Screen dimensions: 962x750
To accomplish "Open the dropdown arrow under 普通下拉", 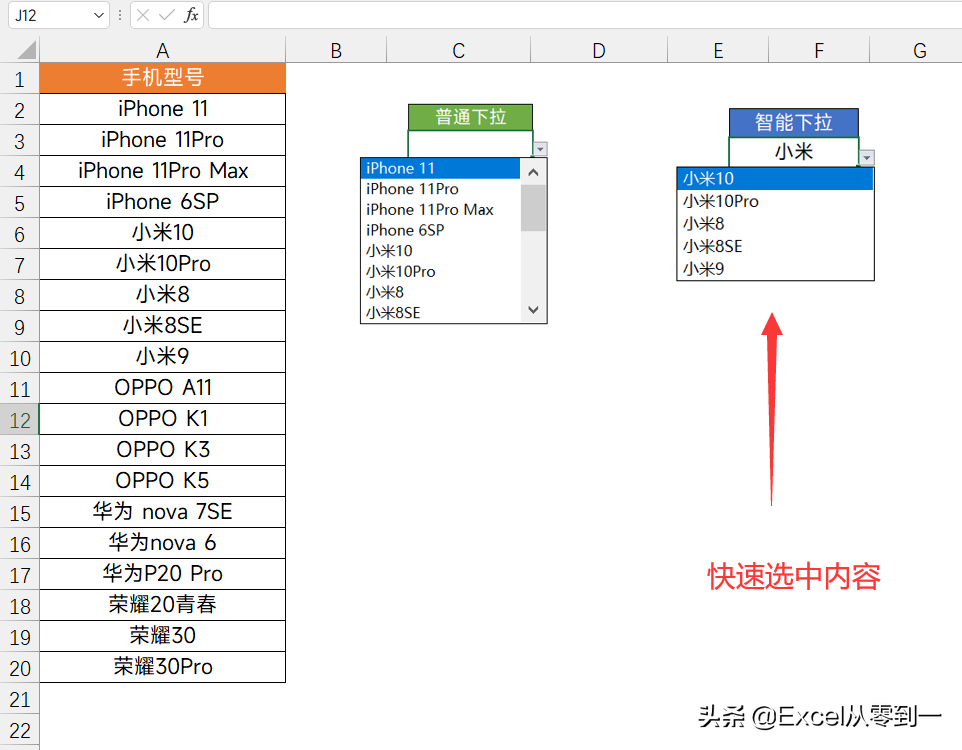I will coord(540,149).
